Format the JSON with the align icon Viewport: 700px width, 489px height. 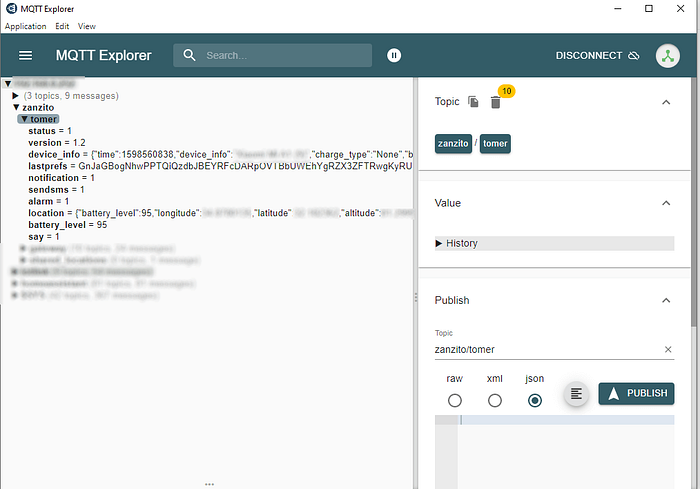(x=576, y=394)
